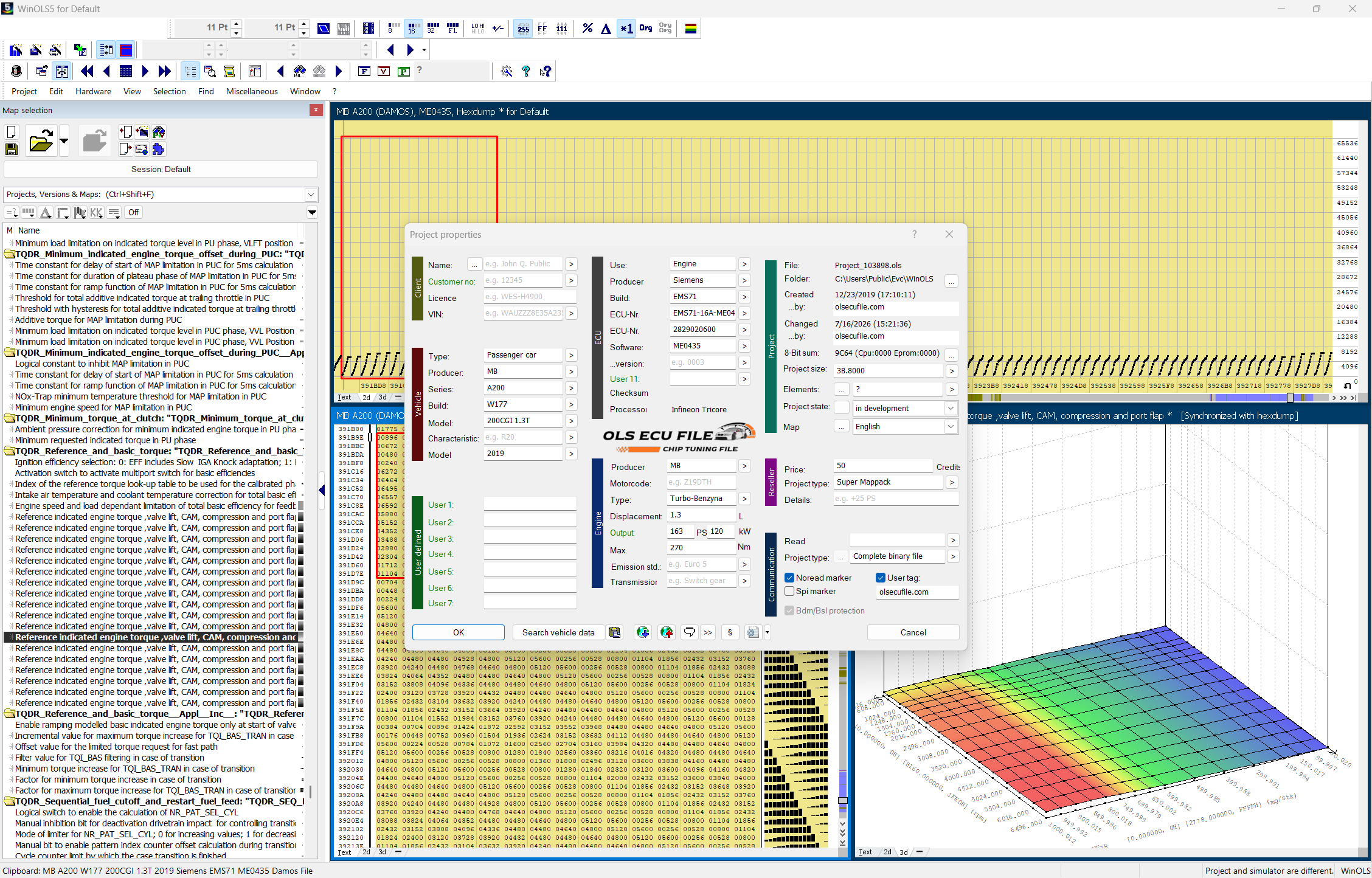Click the percent display icon in toolbar
This screenshot has width=1372, height=878.
pyautogui.click(x=587, y=29)
